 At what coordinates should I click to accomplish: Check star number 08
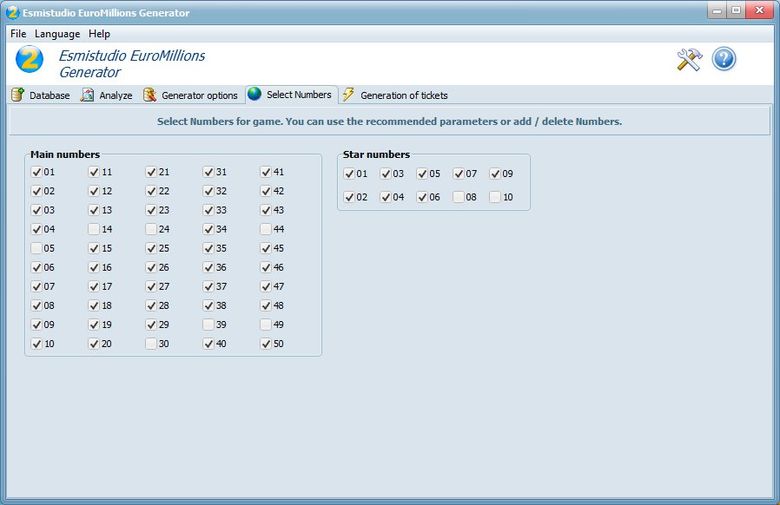point(458,197)
